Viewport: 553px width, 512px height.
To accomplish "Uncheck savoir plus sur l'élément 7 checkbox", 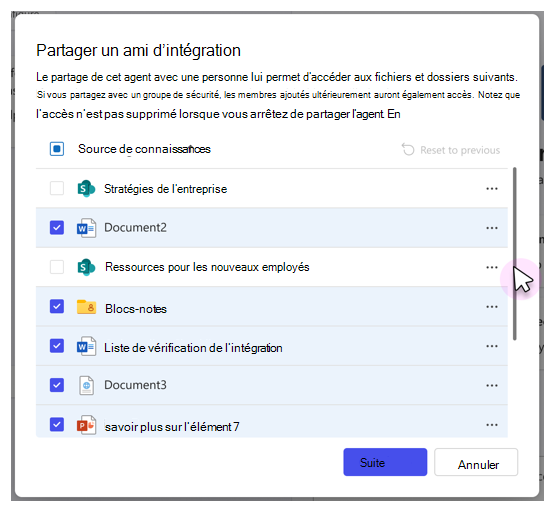I will click(57, 425).
